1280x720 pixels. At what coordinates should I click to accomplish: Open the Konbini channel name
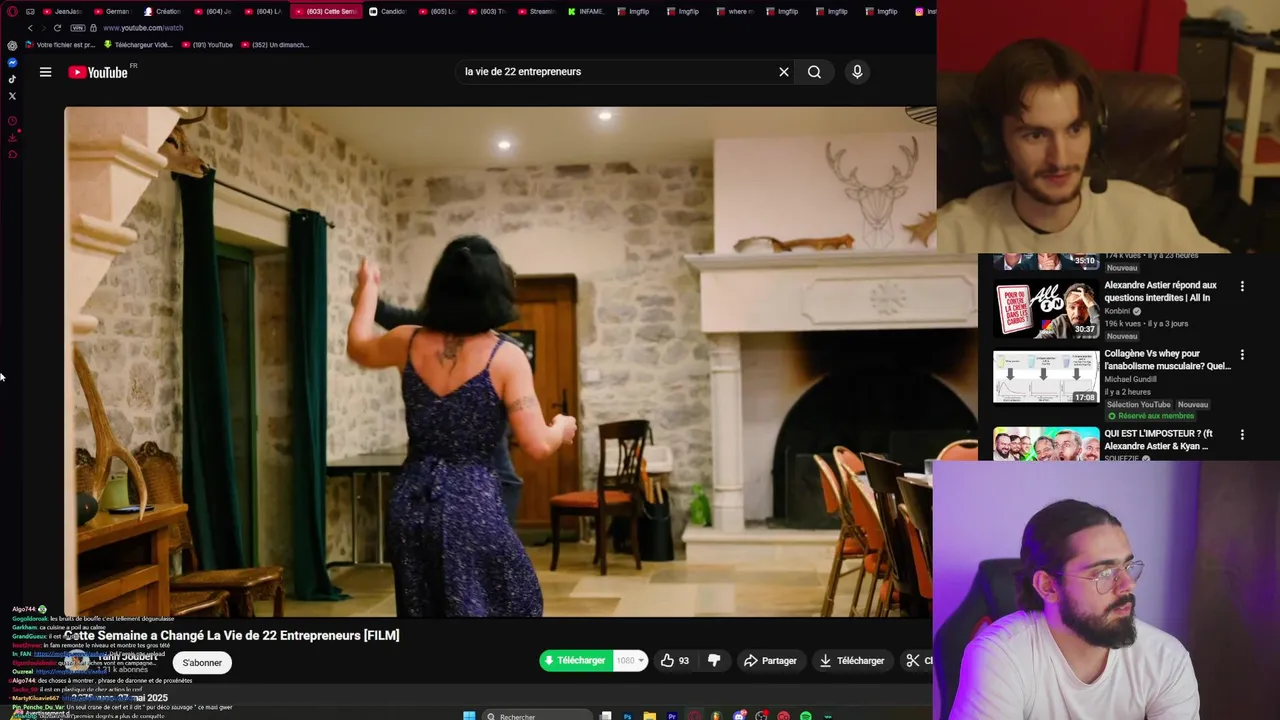point(1118,311)
